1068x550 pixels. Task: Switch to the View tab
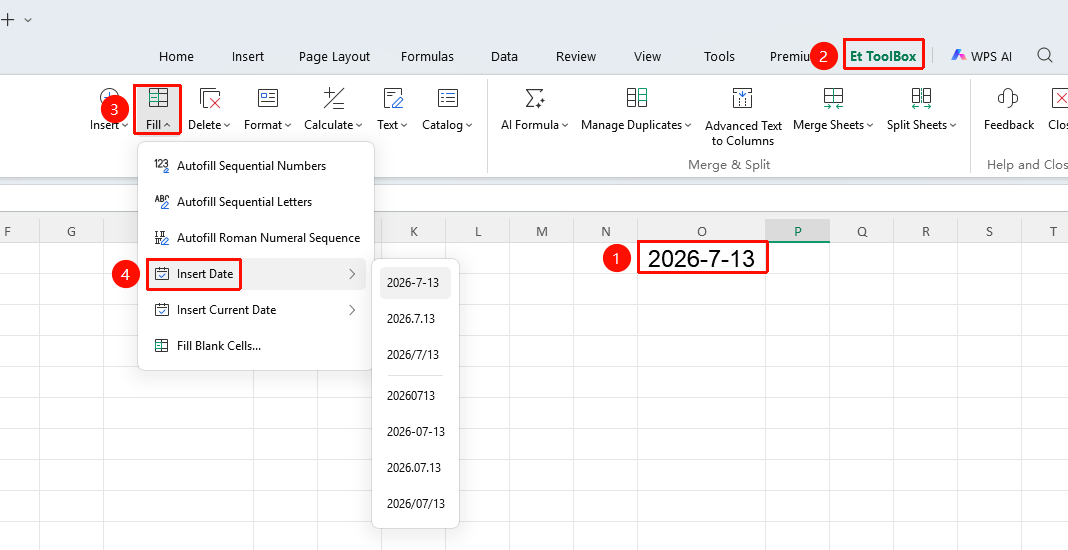click(647, 57)
